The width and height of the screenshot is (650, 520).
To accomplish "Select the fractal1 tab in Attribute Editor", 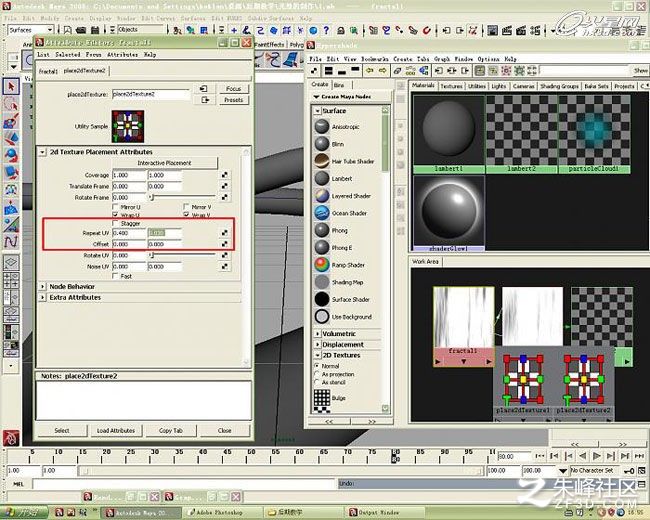I will (48, 71).
